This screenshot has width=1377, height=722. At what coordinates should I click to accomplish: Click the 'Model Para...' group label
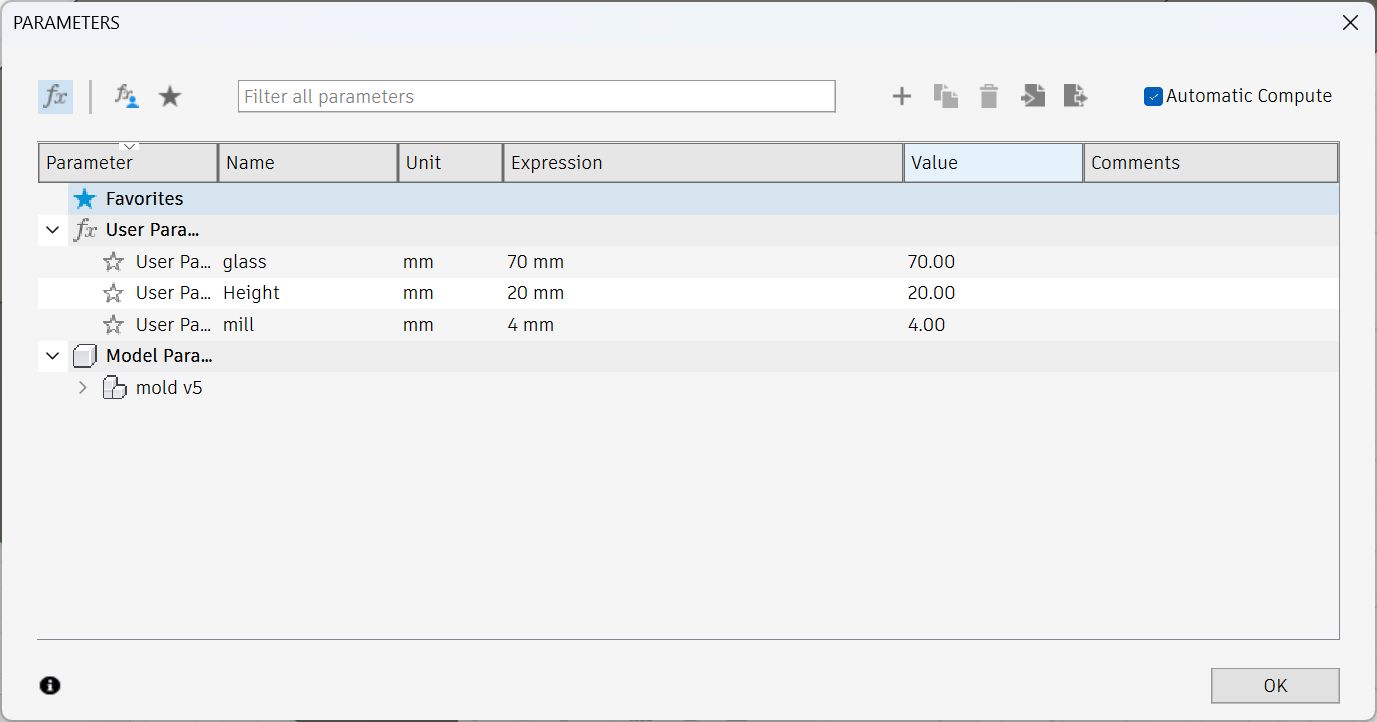159,355
